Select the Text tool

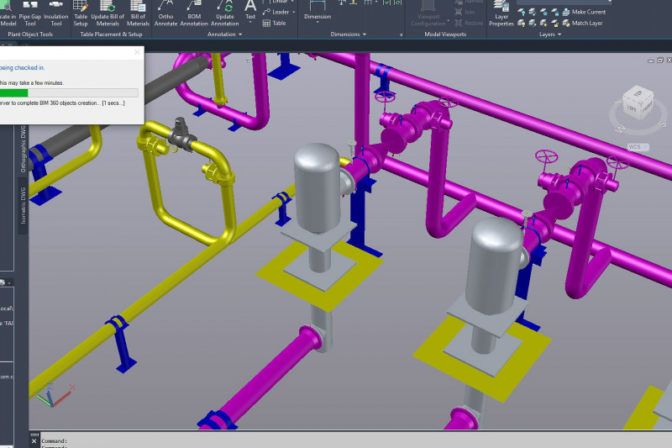(251, 10)
